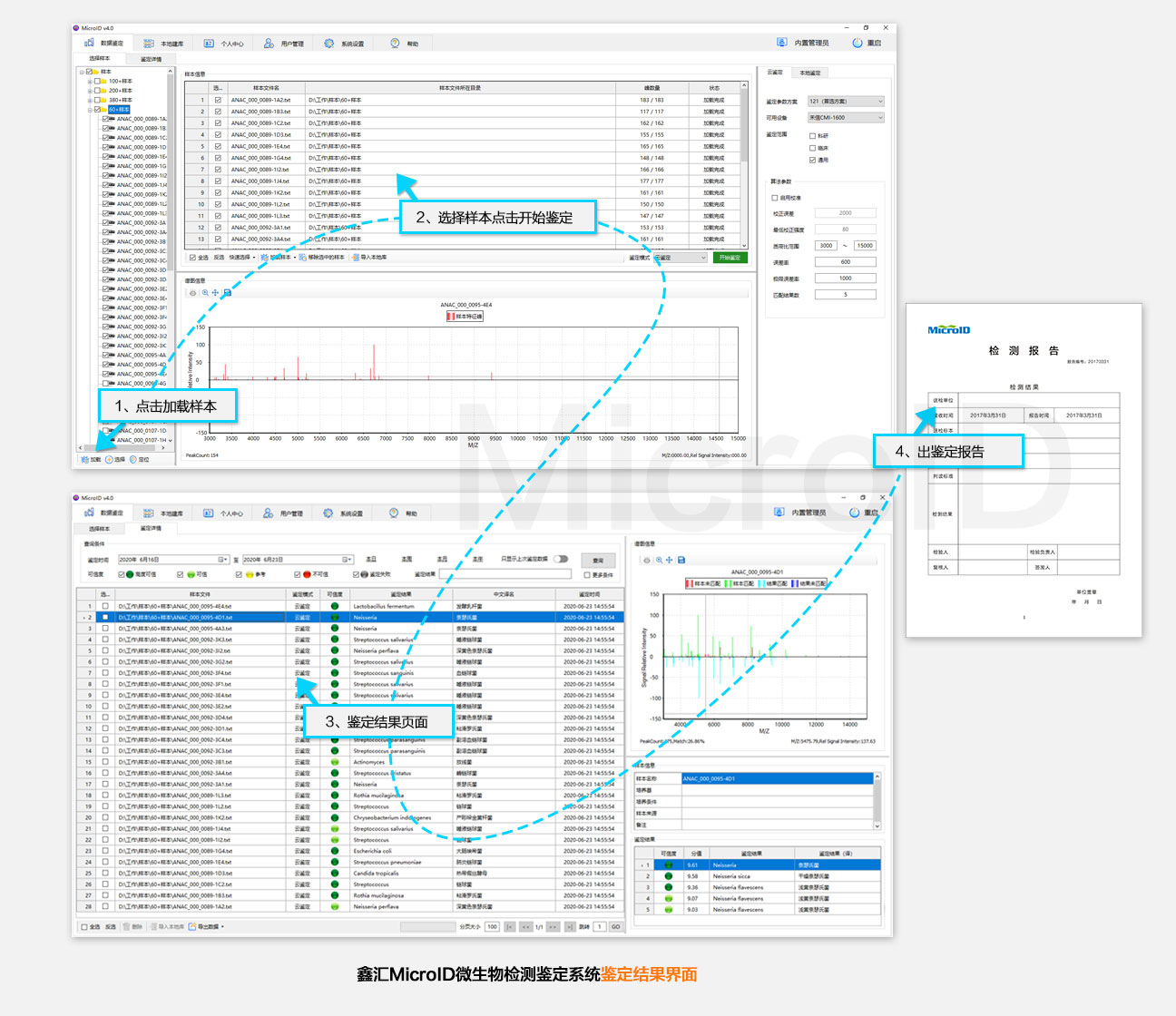The height and width of the screenshot is (1016, 1176).
Task: Expand 200+样本 folder in tree
Action: click(90, 91)
